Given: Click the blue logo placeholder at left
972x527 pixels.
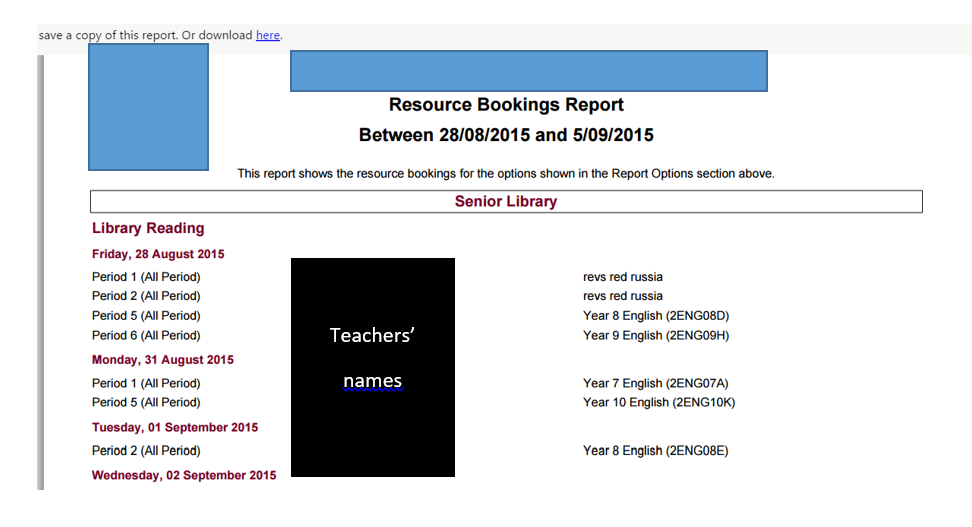Looking at the screenshot, I should point(148,107).
